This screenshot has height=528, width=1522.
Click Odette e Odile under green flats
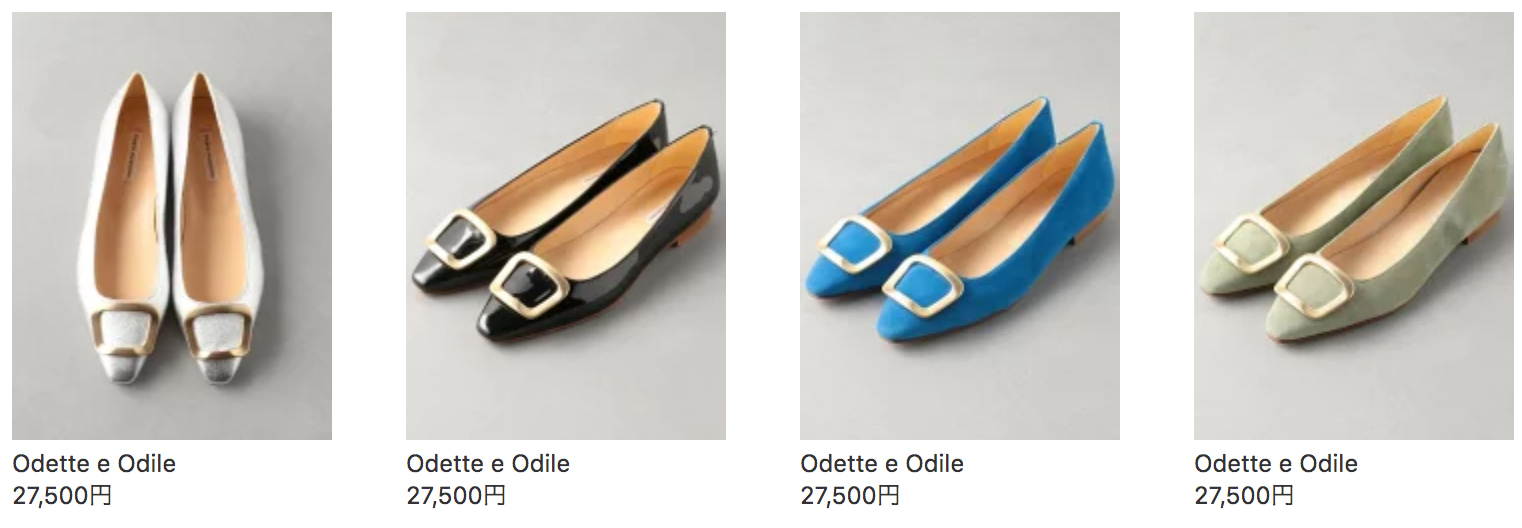point(1276,464)
